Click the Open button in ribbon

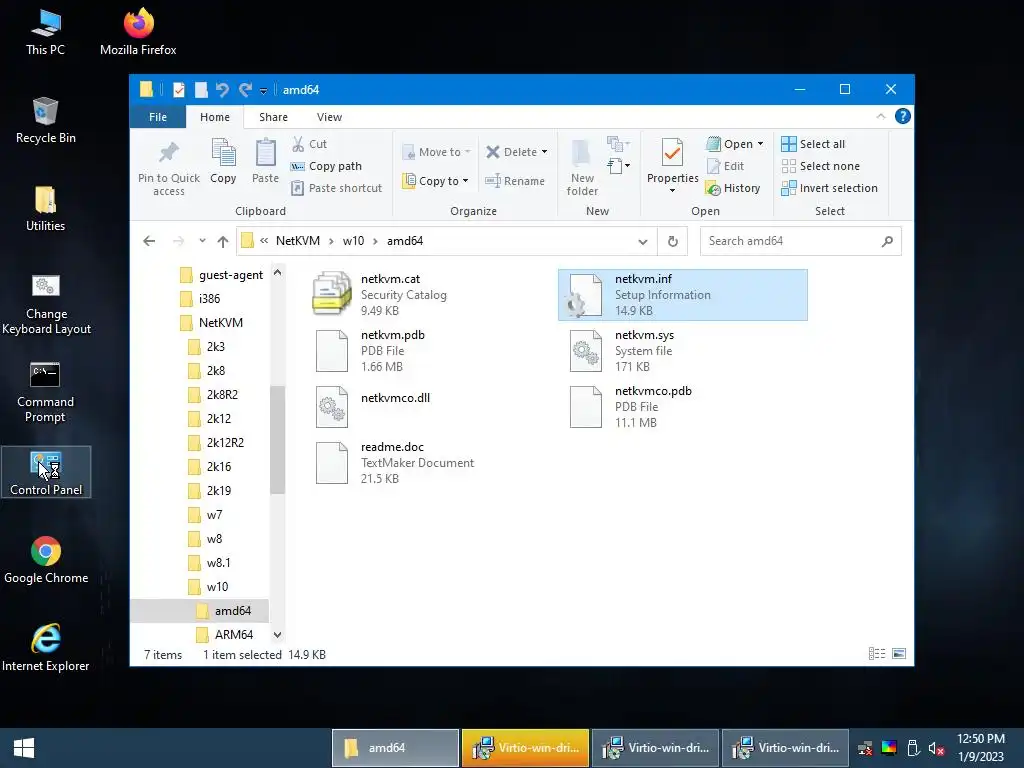729,144
